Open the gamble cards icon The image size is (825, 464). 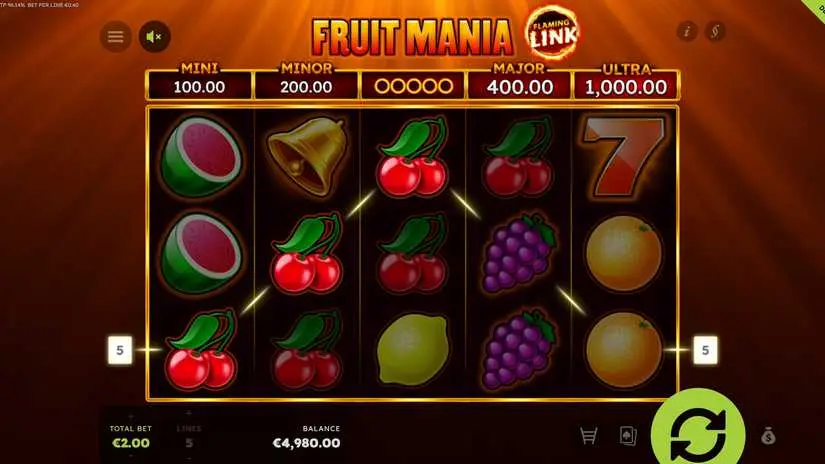coord(628,436)
